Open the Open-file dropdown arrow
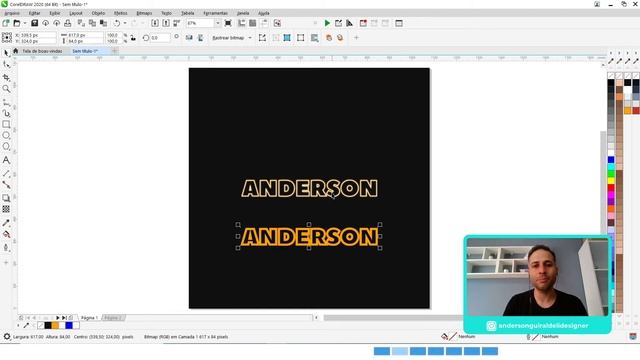 24,23
